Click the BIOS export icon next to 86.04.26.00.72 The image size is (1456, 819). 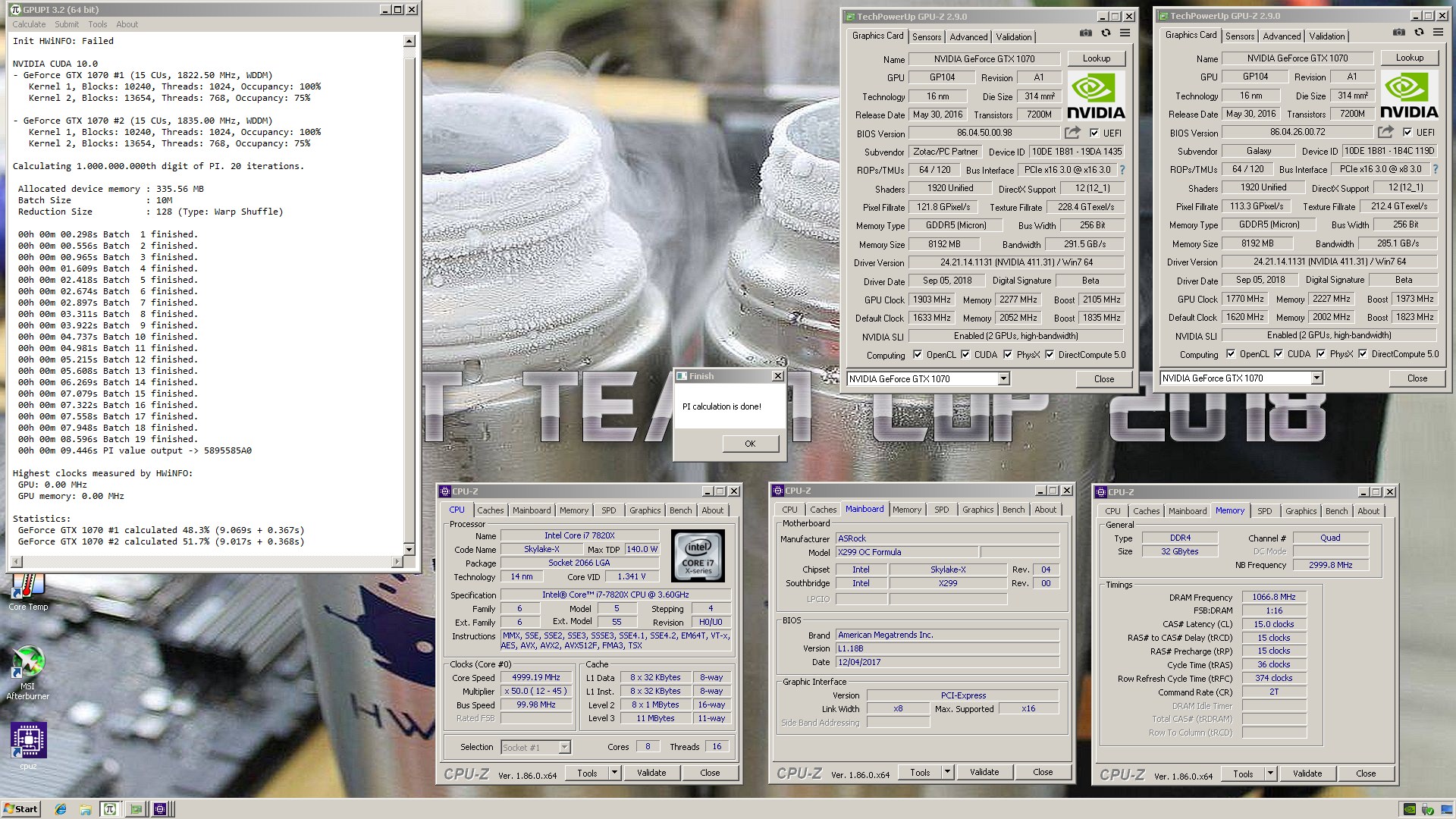point(1385,132)
